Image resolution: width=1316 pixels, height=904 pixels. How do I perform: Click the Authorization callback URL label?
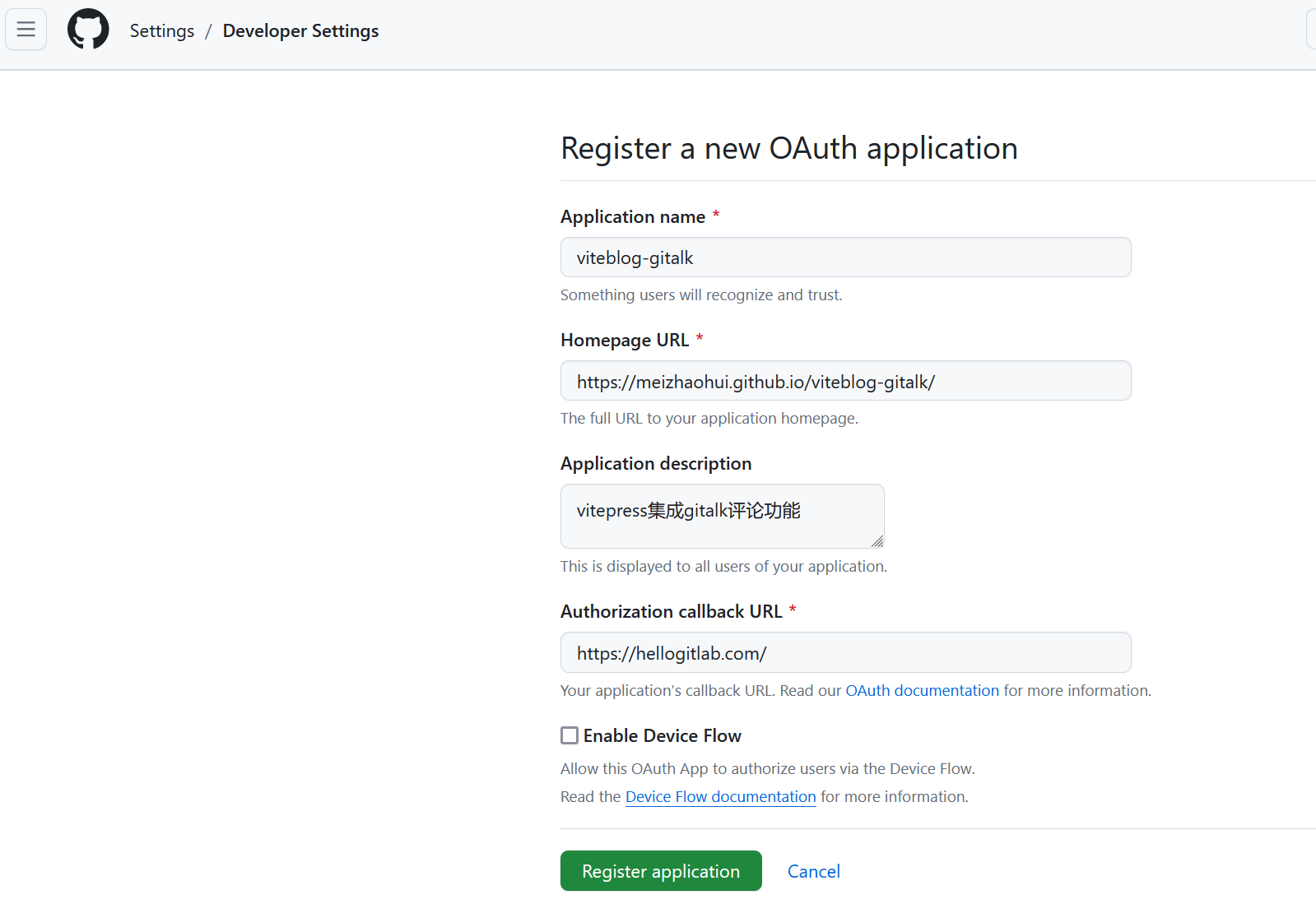click(x=671, y=612)
